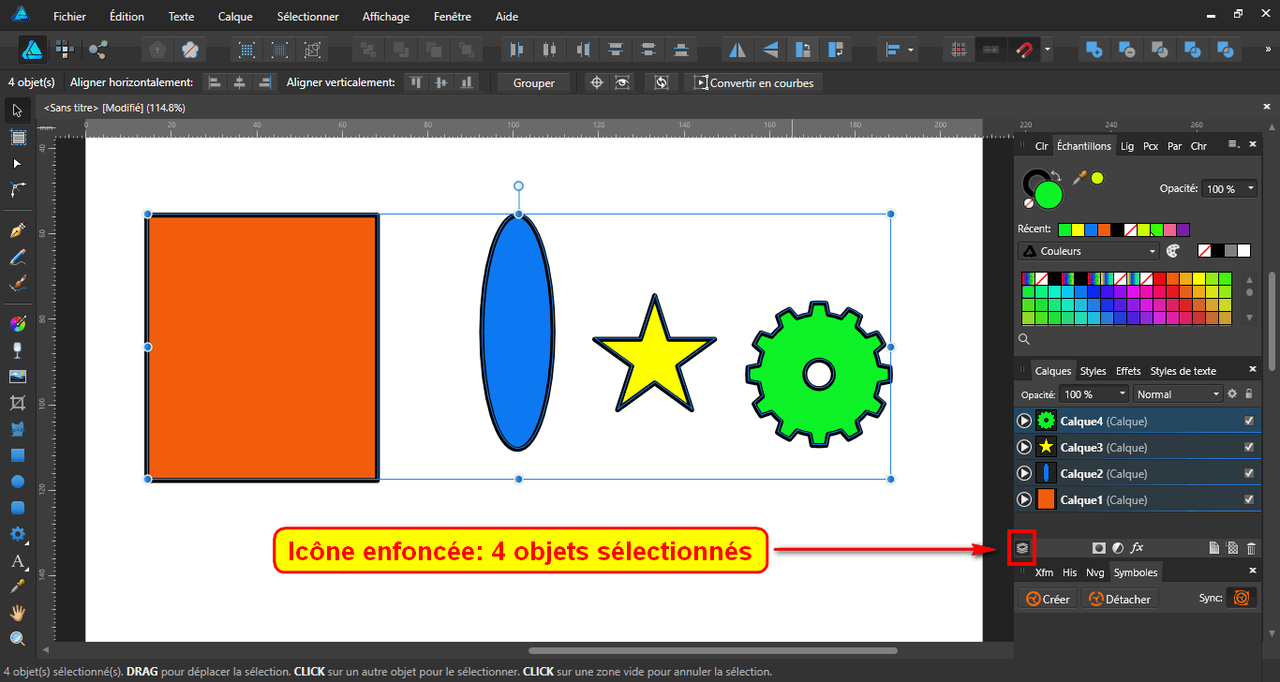The width and height of the screenshot is (1280, 682).
Task: Apply the Add boolean operation
Action: [x=1094, y=49]
